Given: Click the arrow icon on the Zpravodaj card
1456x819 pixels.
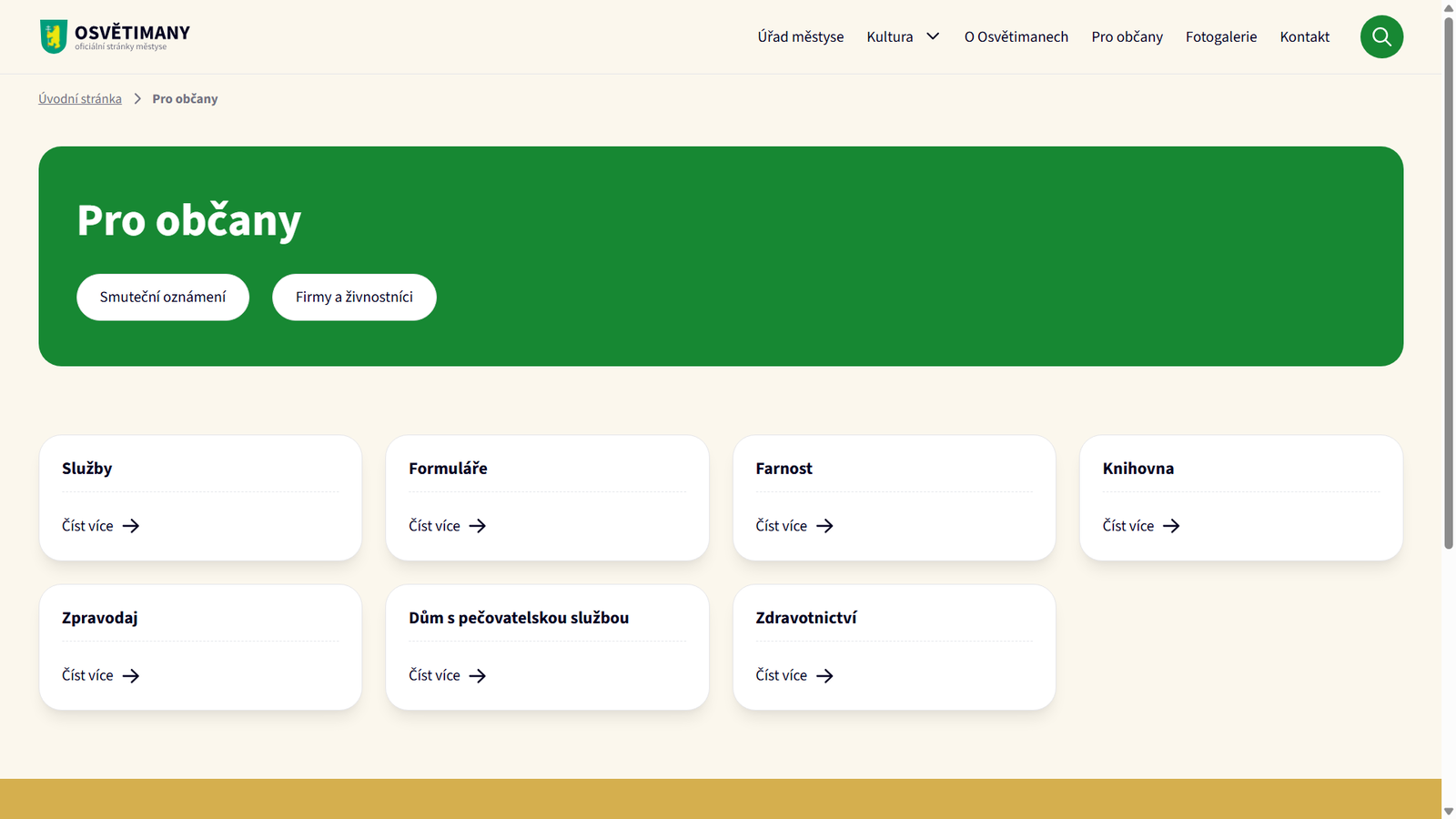Looking at the screenshot, I should (x=130, y=675).
